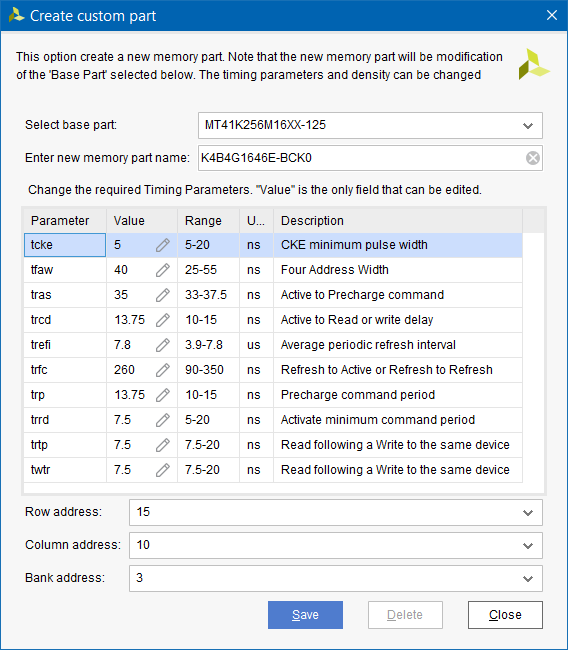568x650 pixels.
Task: Click 'Active to Precharge command' description
Action: pos(362,295)
